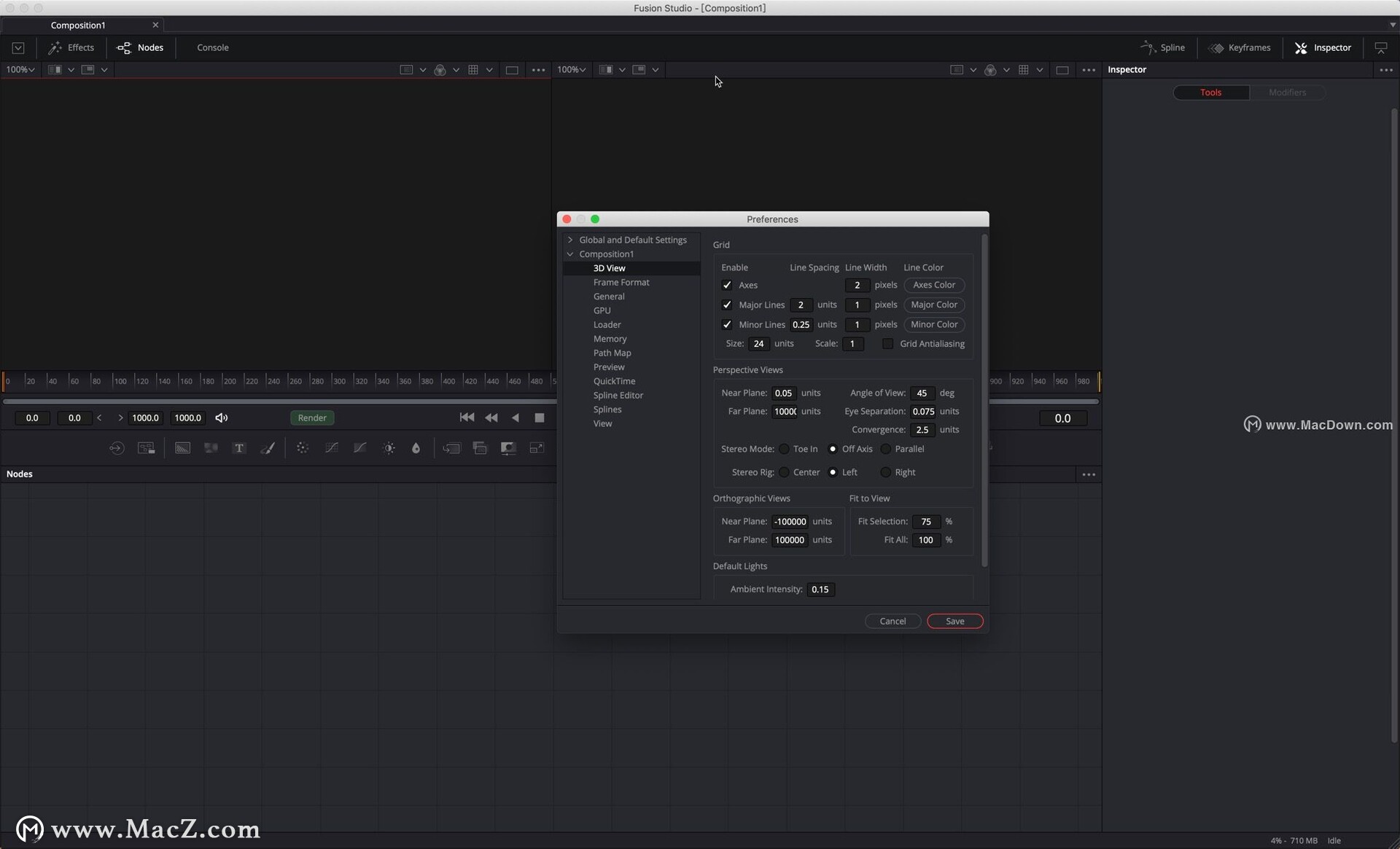Collapse the Composition1 preferences tree
1400x849 pixels.
[x=570, y=254]
